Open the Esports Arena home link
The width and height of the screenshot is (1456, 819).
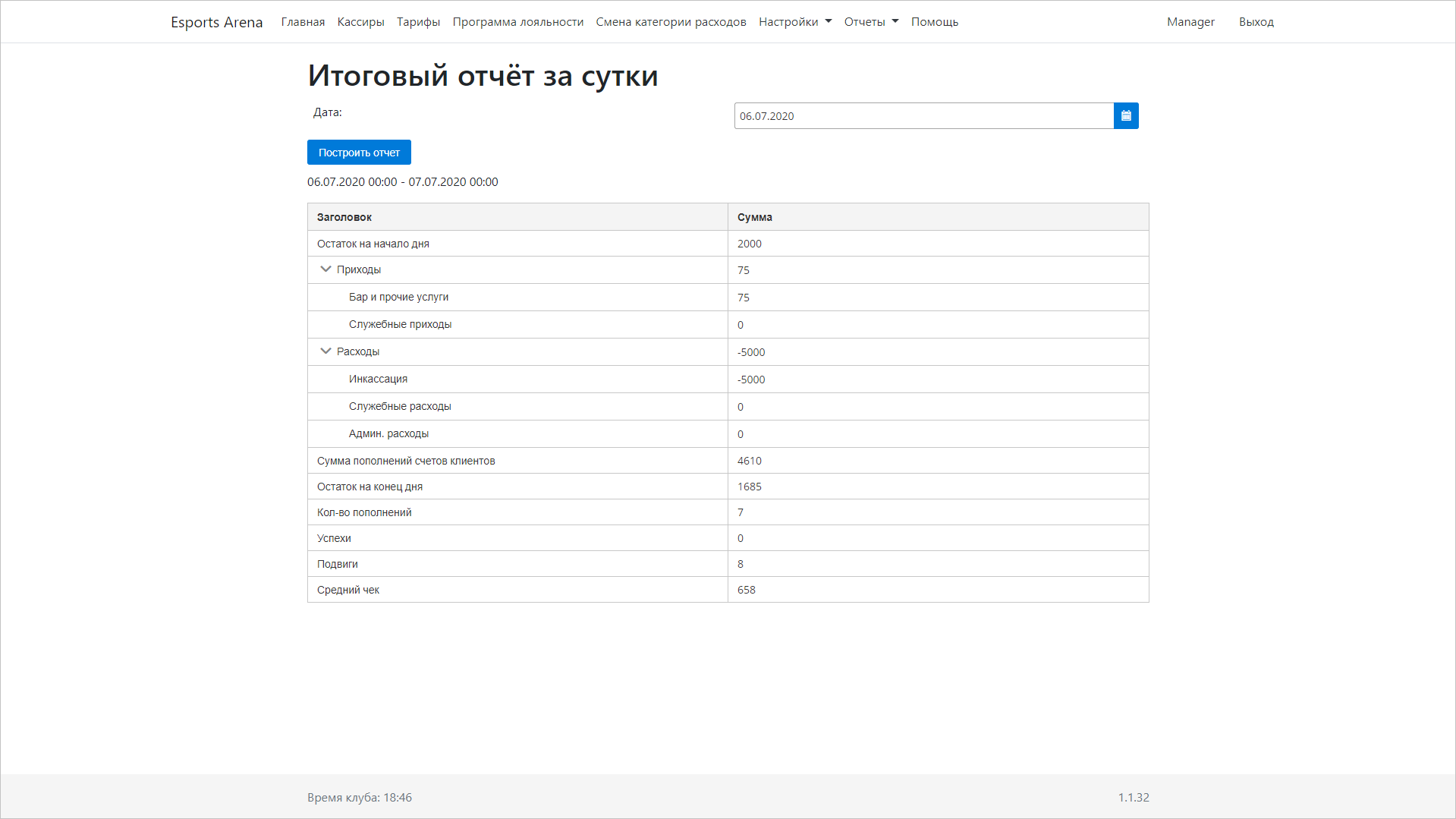coord(217,21)
